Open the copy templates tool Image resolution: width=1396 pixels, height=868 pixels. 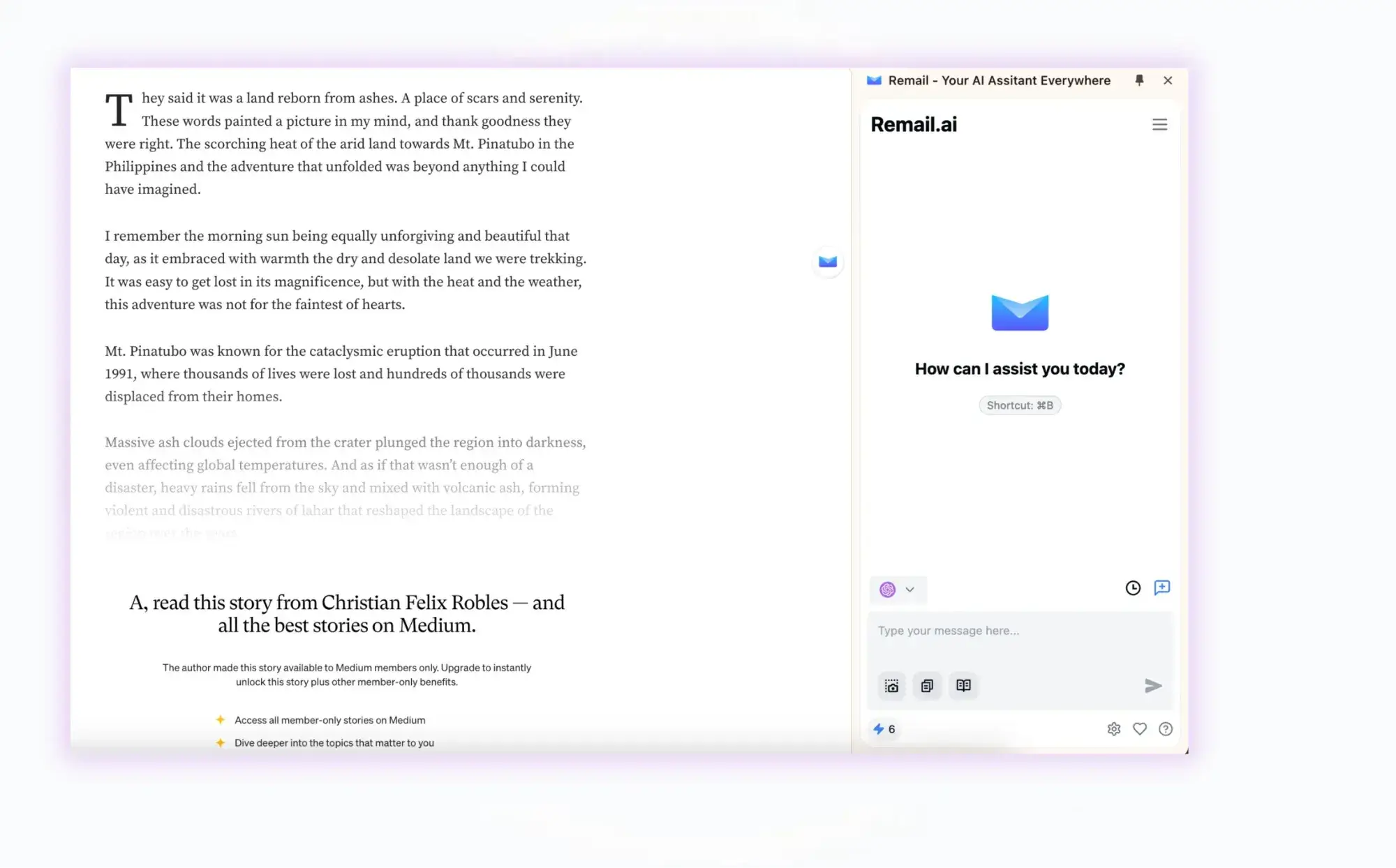(928, 686)
